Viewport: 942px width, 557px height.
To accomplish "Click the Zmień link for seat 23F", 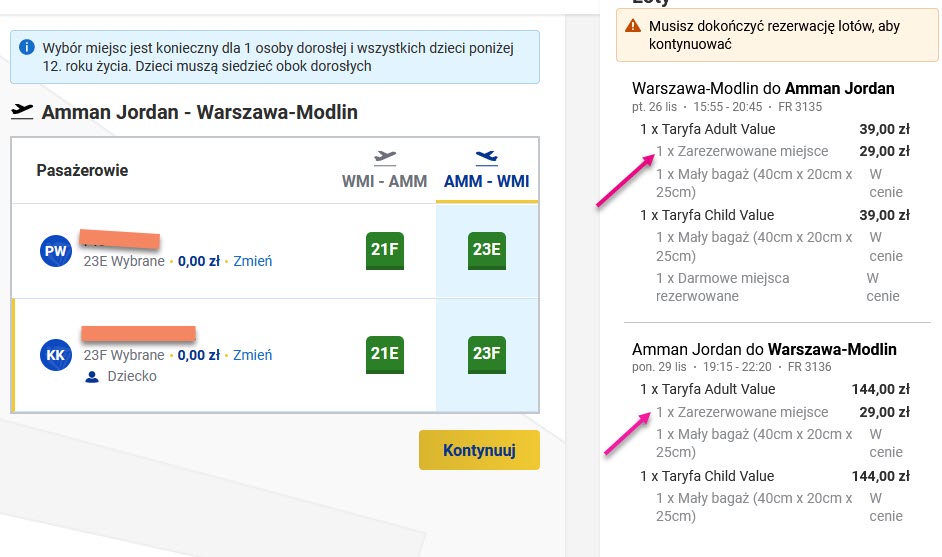I will pyautogui.click(x=252, y=355).
